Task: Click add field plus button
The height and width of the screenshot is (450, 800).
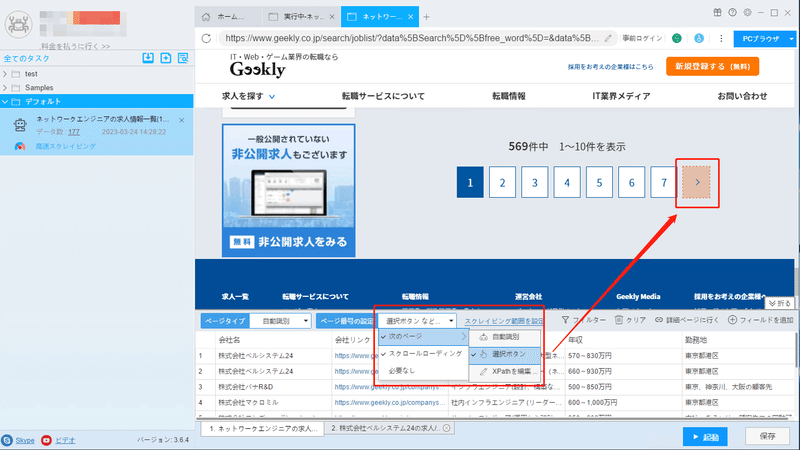Action: [761, 320]
